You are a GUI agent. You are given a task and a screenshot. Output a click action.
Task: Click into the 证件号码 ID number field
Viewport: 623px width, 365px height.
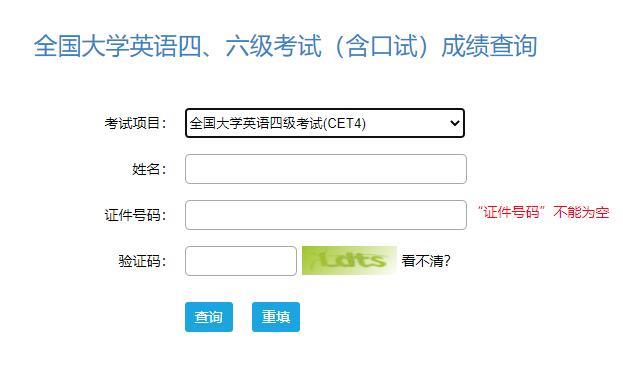click(x=326, y=215)
